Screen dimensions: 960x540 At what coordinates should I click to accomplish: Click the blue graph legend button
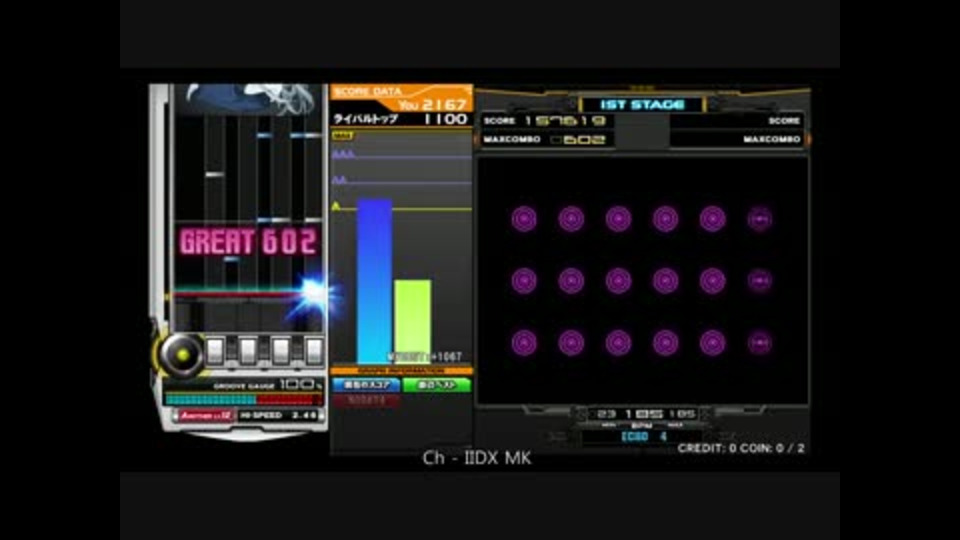click(366, 385)
